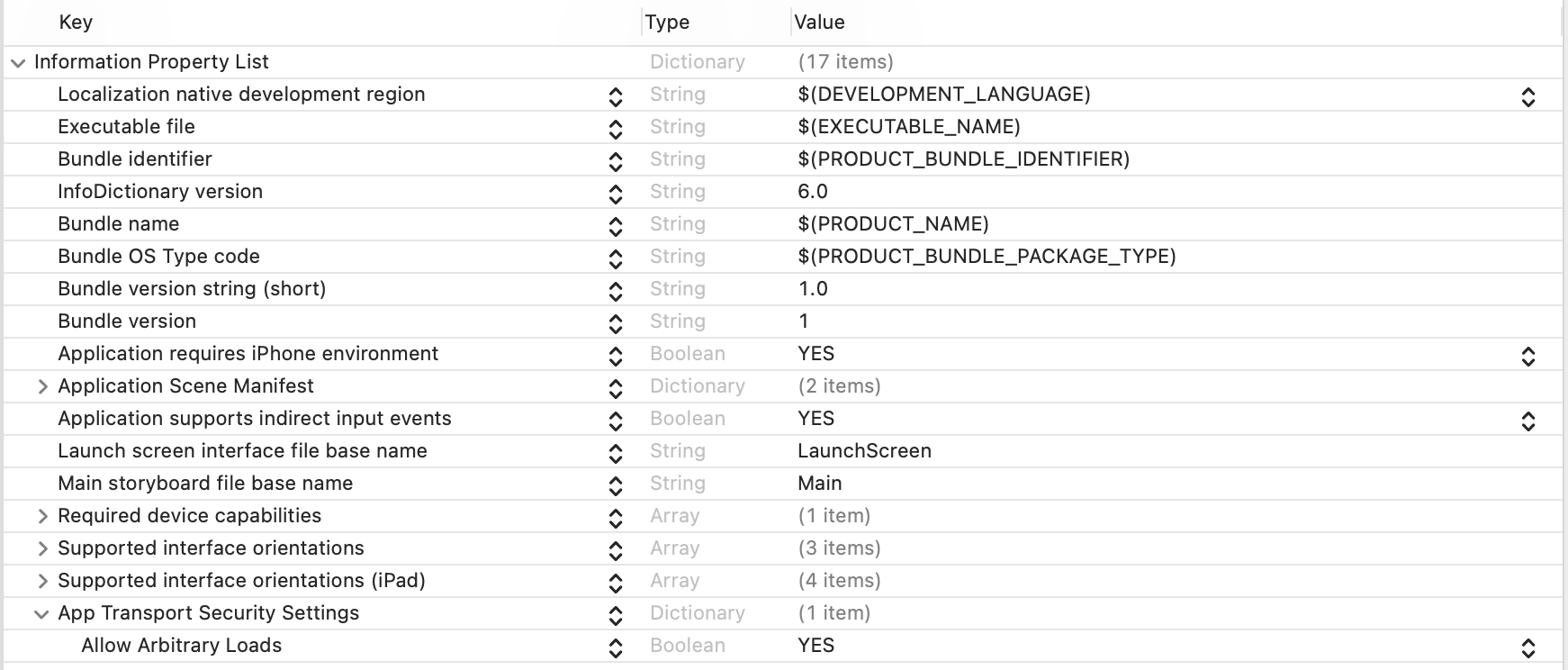Click the Value column header

coord(819,23)
